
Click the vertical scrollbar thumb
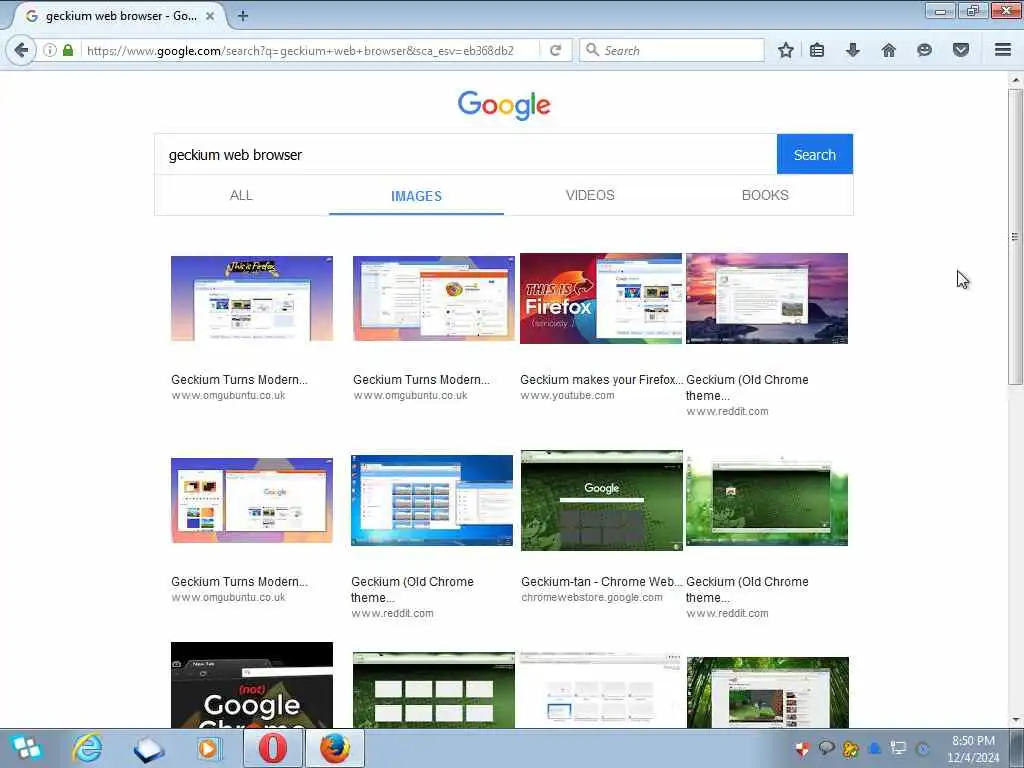1015,236
